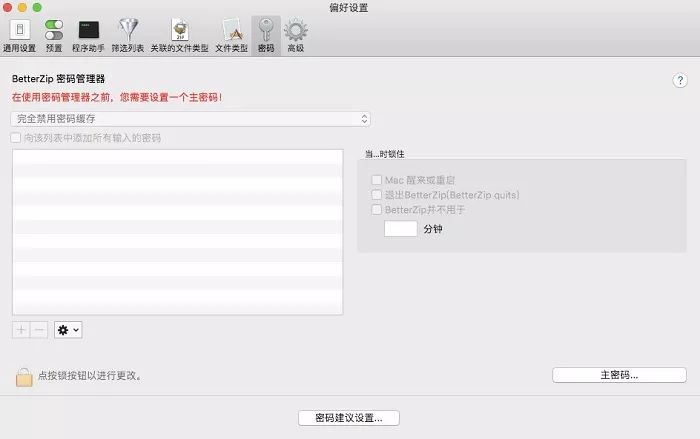This screenshot has width=700, height=439.
Task: Click the 主密码... button
Action: (619, 375)
